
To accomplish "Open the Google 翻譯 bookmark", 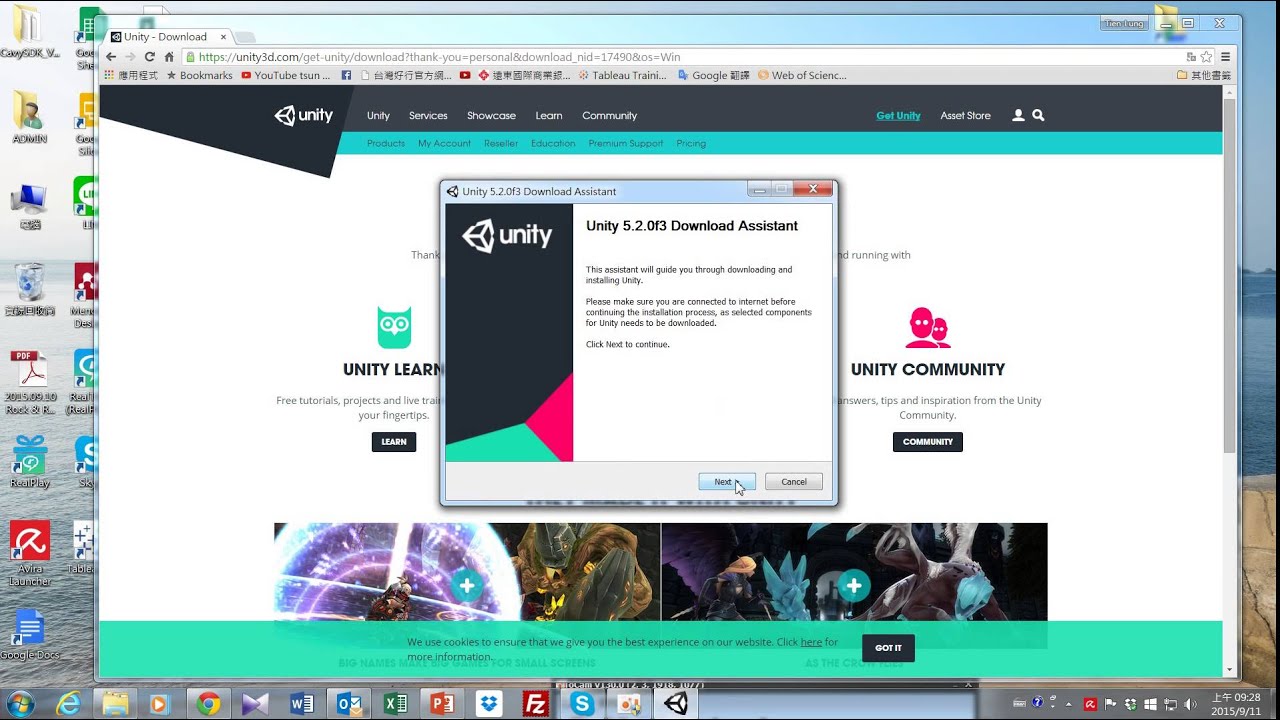I will 714,75.
